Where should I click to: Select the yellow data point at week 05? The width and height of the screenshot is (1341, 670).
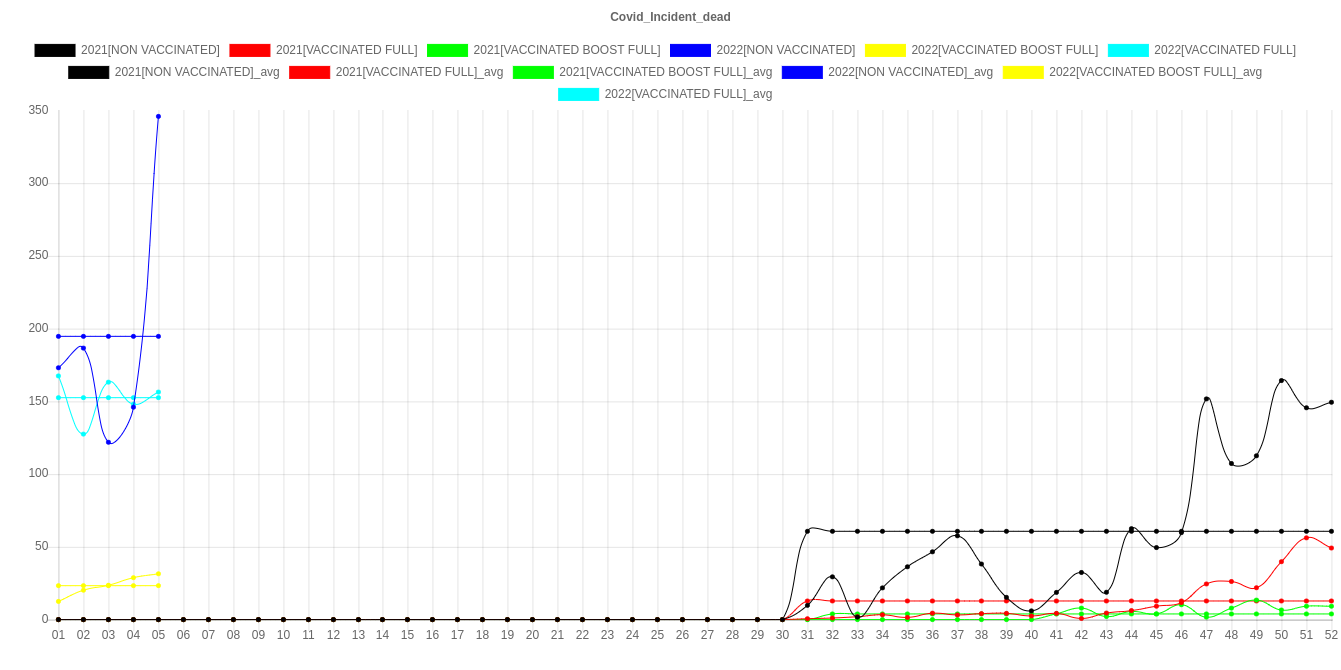coord(158,574)
